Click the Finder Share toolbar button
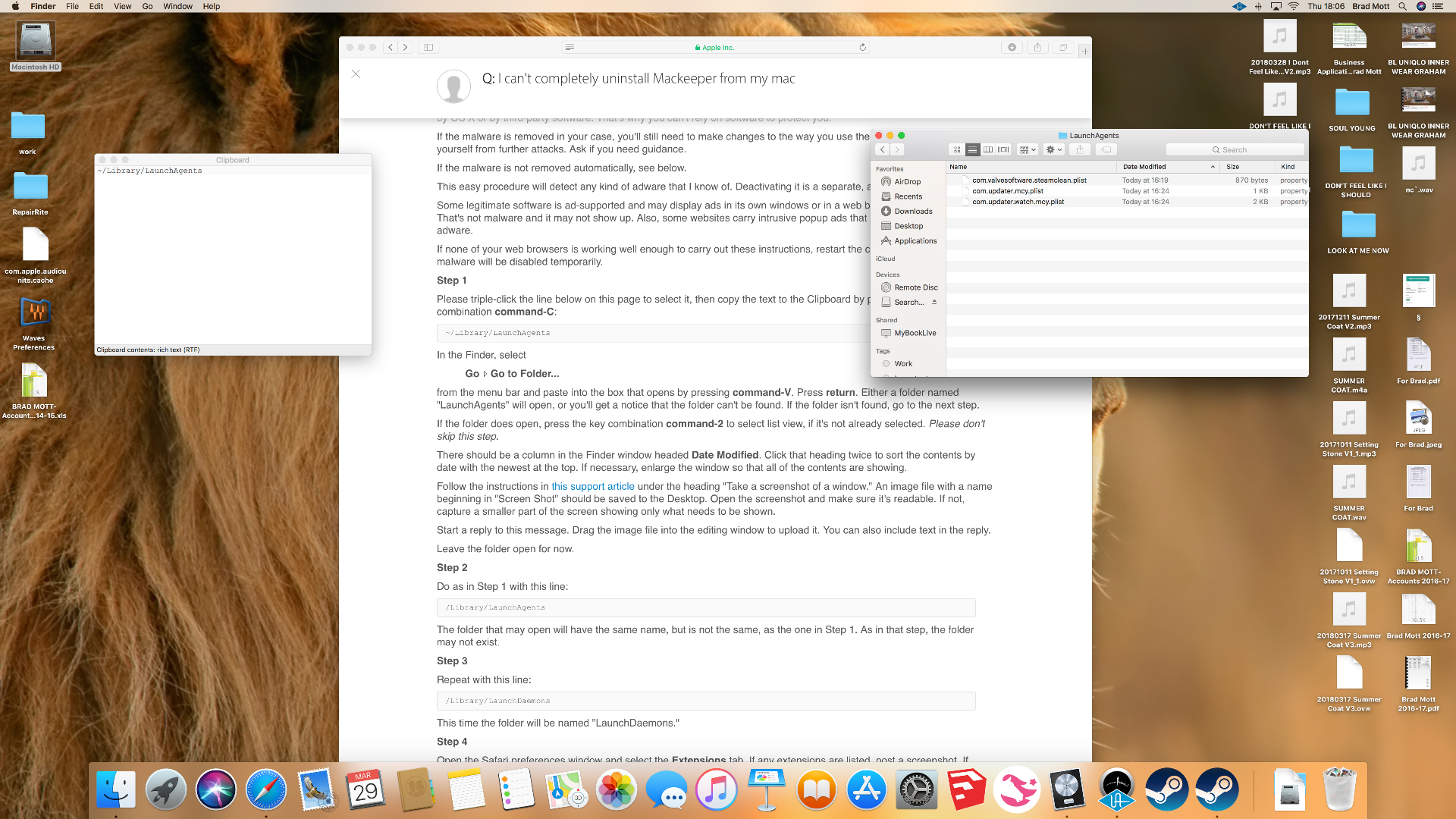1456x819 pixels. point(1080,149)
